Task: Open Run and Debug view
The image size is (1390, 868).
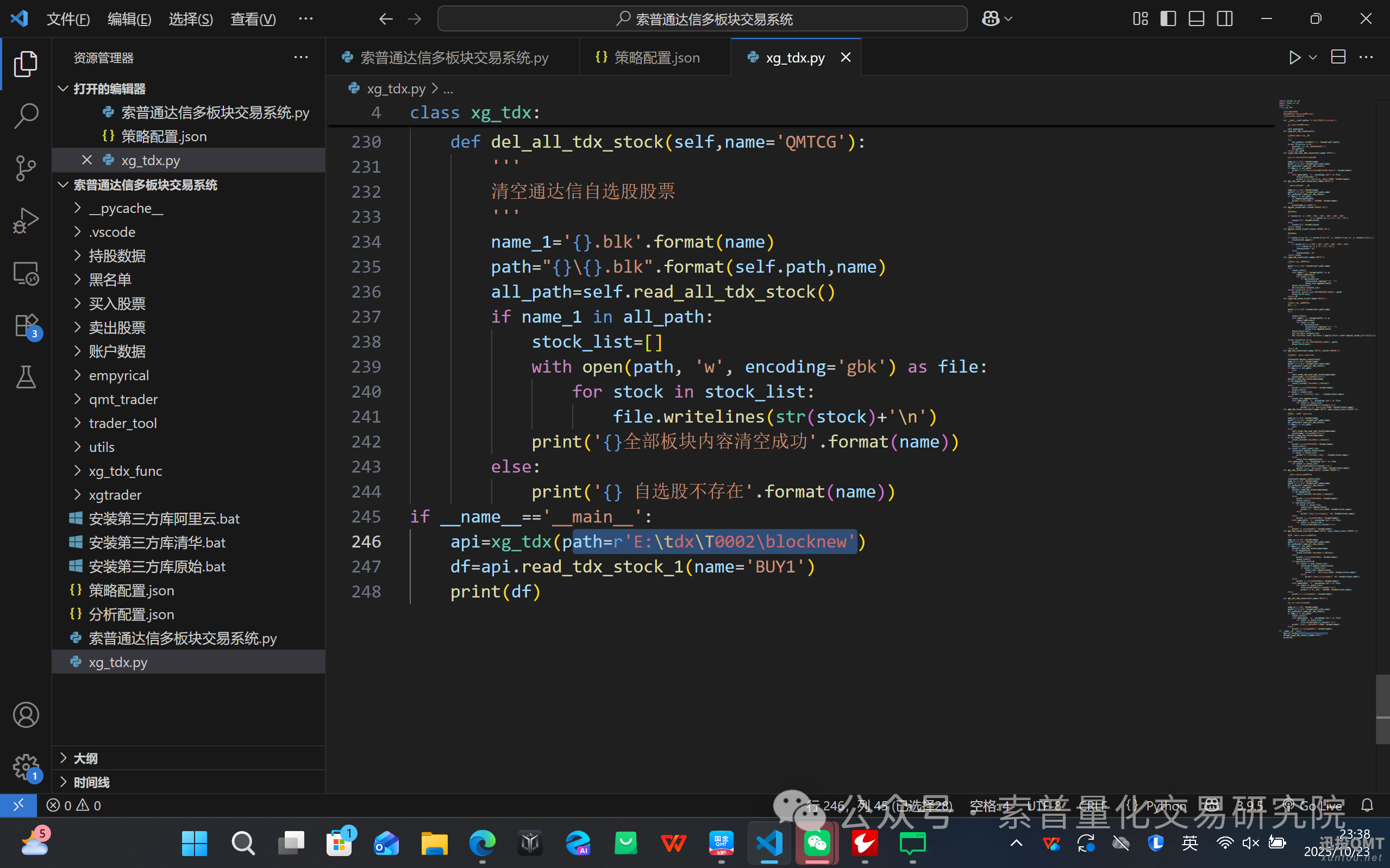Action: pos(25,220)
